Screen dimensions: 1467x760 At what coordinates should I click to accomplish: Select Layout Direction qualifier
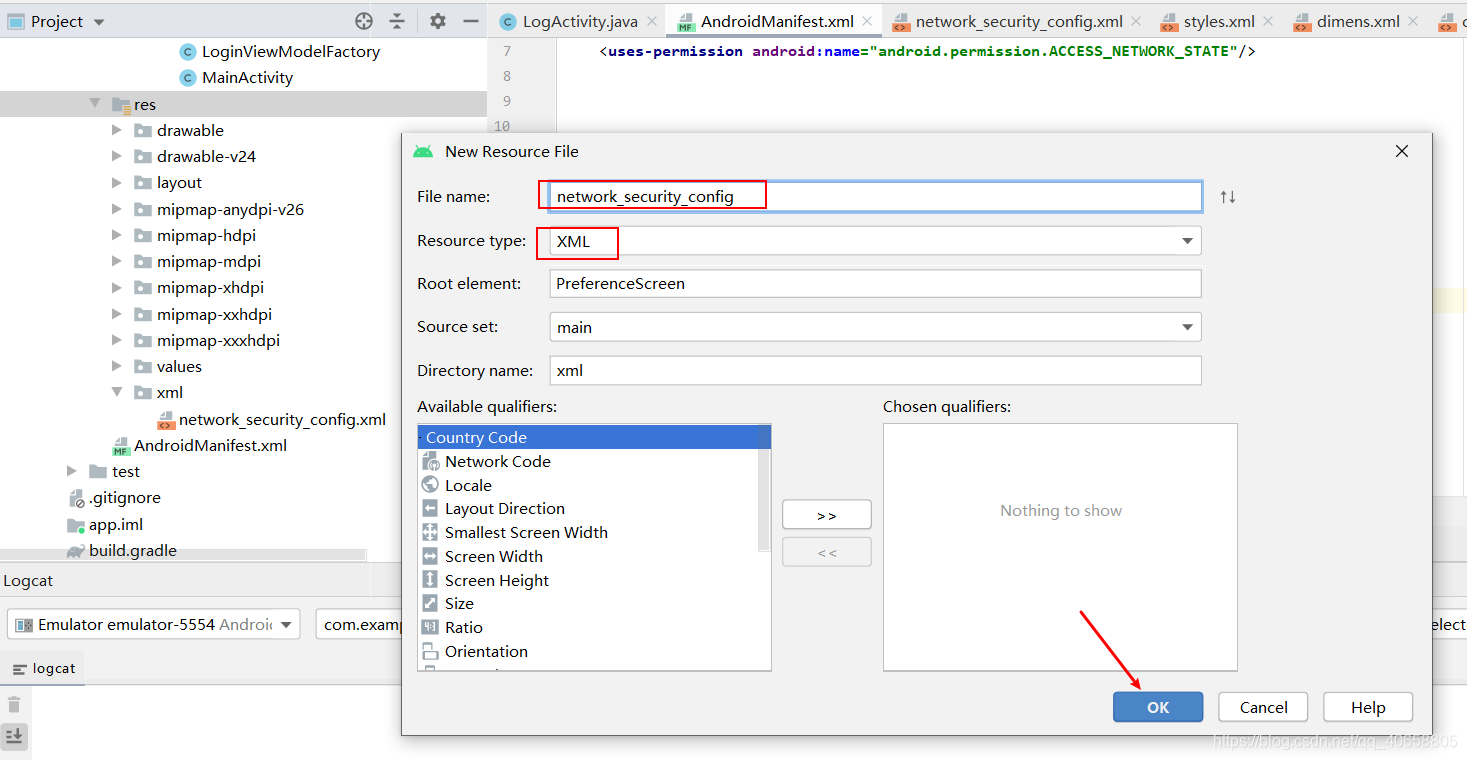[588, 509]
